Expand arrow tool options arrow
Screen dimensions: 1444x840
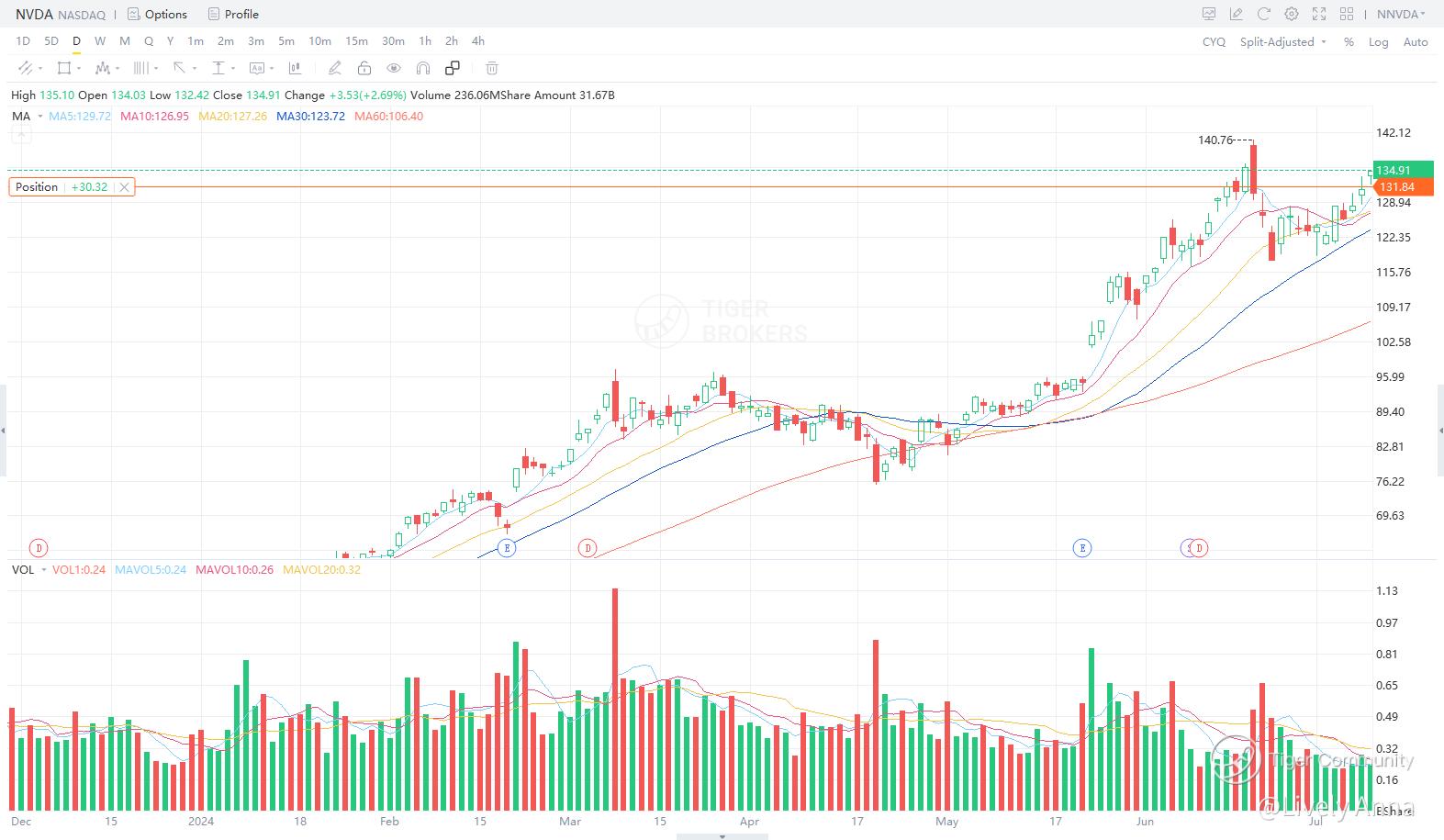(195, 68)
